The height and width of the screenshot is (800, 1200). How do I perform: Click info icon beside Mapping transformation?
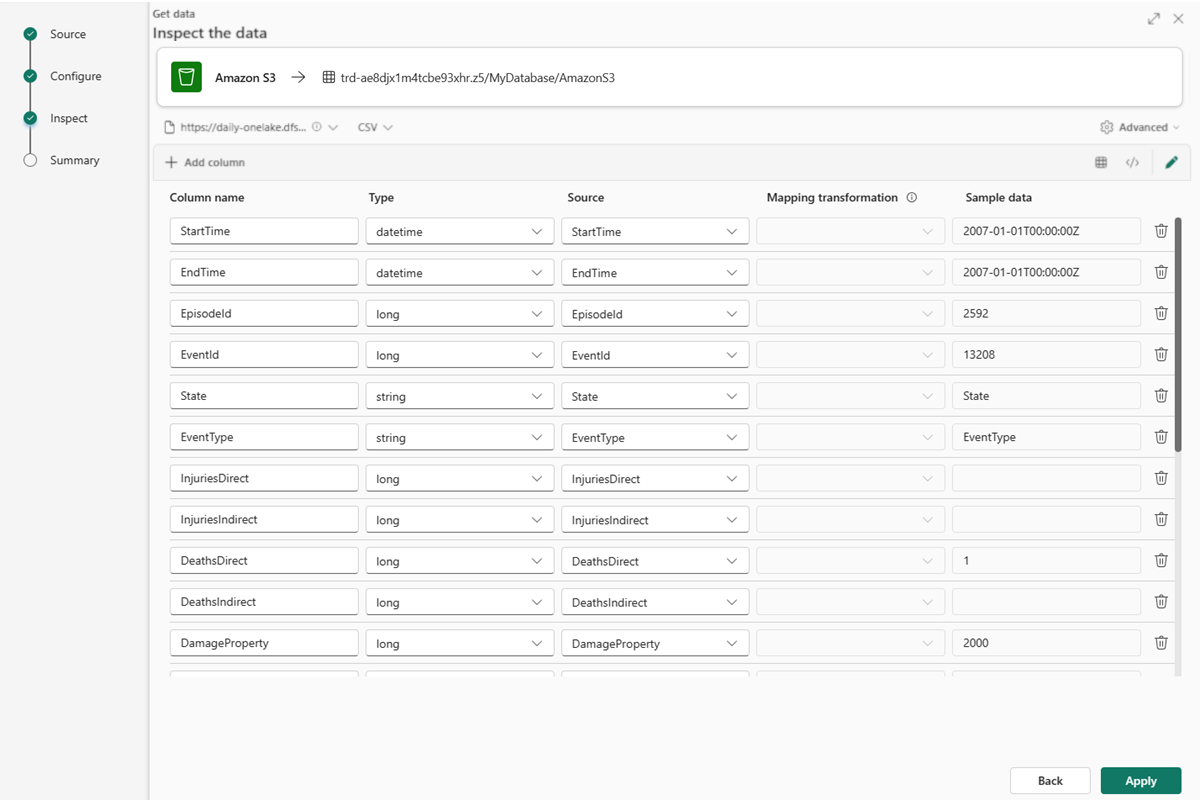tap(911, 198)
